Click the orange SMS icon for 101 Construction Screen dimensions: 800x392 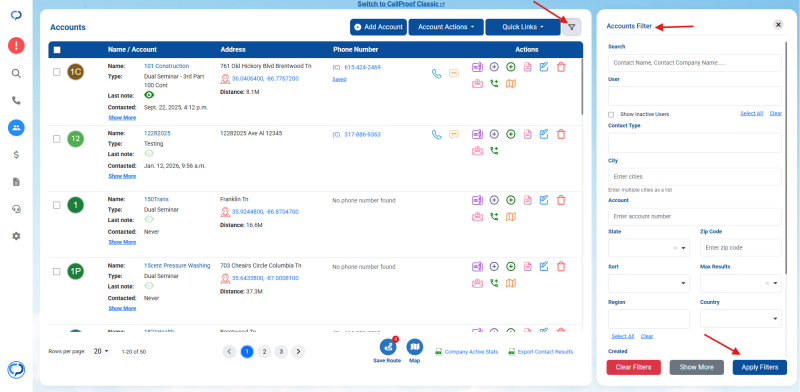pos(454,74)
